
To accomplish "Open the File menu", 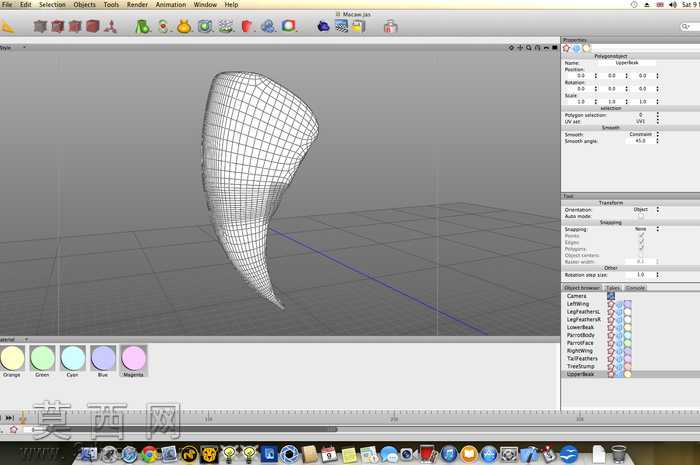I will (7, 4).
